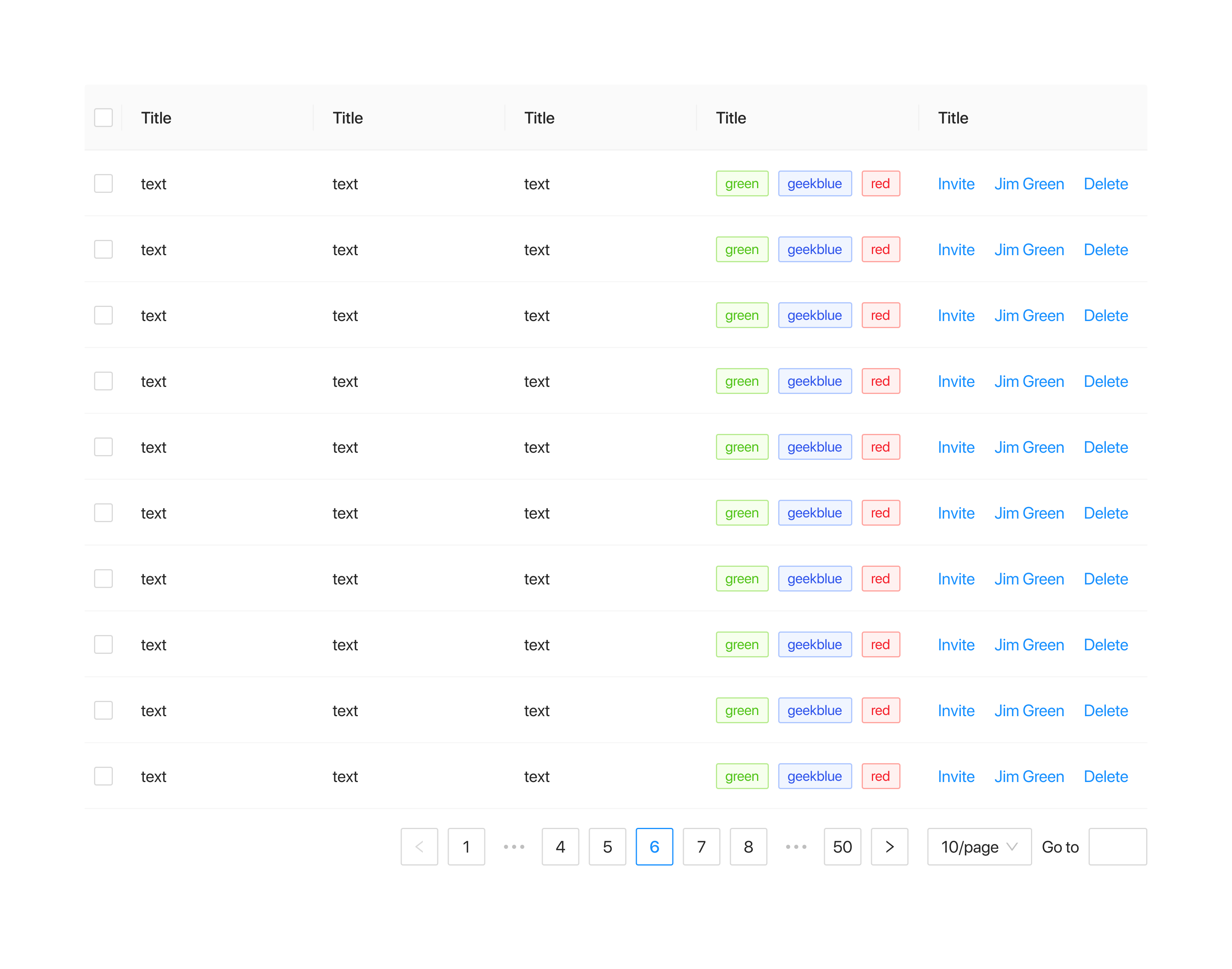1232x969 pixels.
Task: Select page 4 in pagination
Action: tap(560, 846)
